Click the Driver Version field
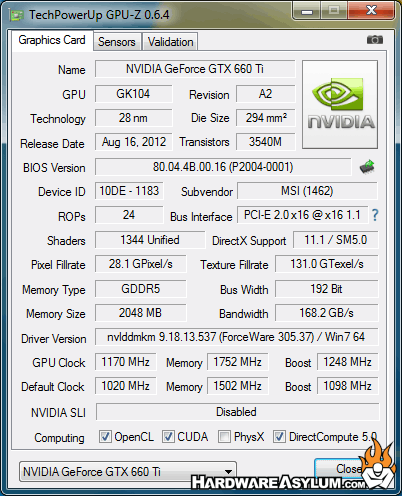 pos(237,337)
